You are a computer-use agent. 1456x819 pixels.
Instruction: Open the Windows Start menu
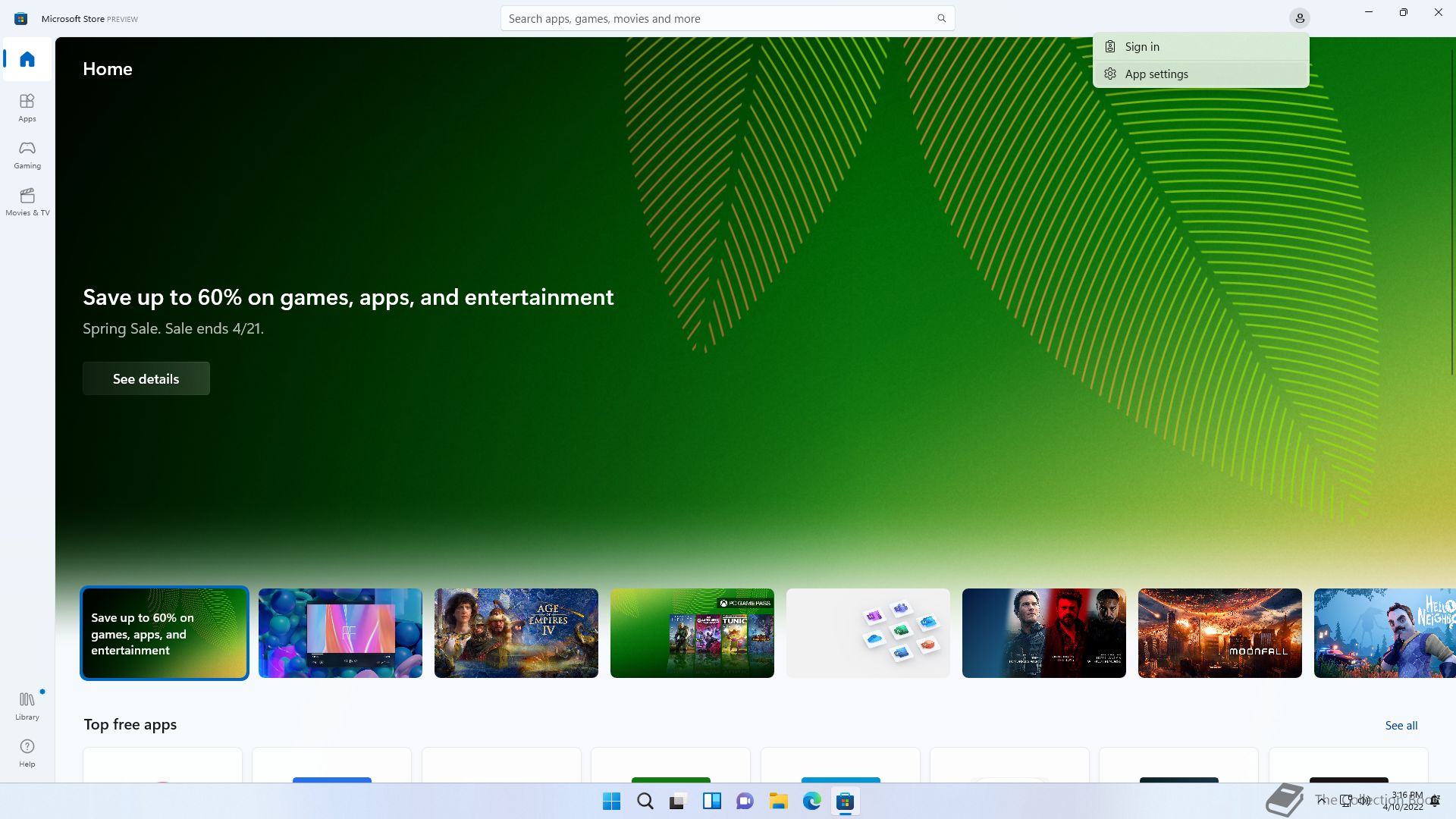click(611, 802)
